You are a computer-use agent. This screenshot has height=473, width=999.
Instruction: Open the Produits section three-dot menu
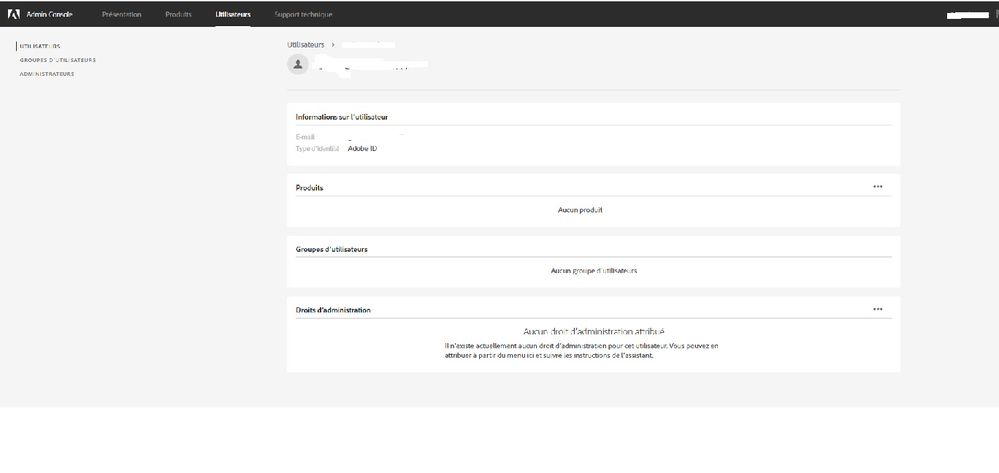(x=877, y=187)
